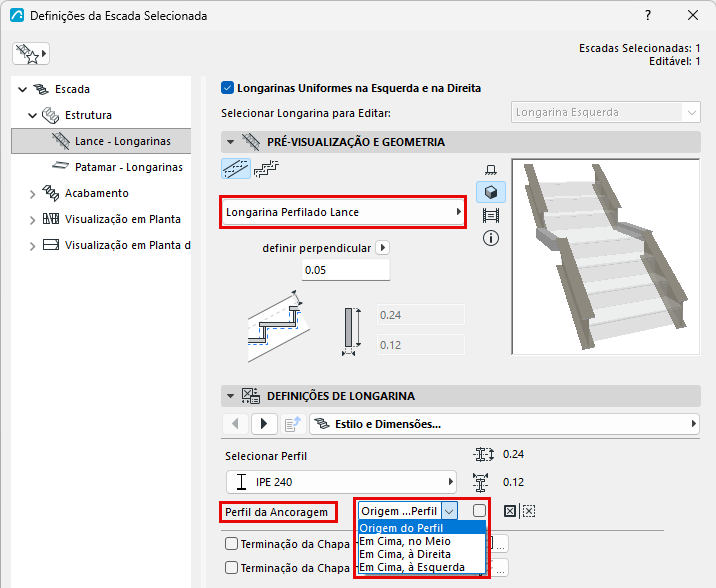Click the Perfil da Ancoragem label

point(276,512)
